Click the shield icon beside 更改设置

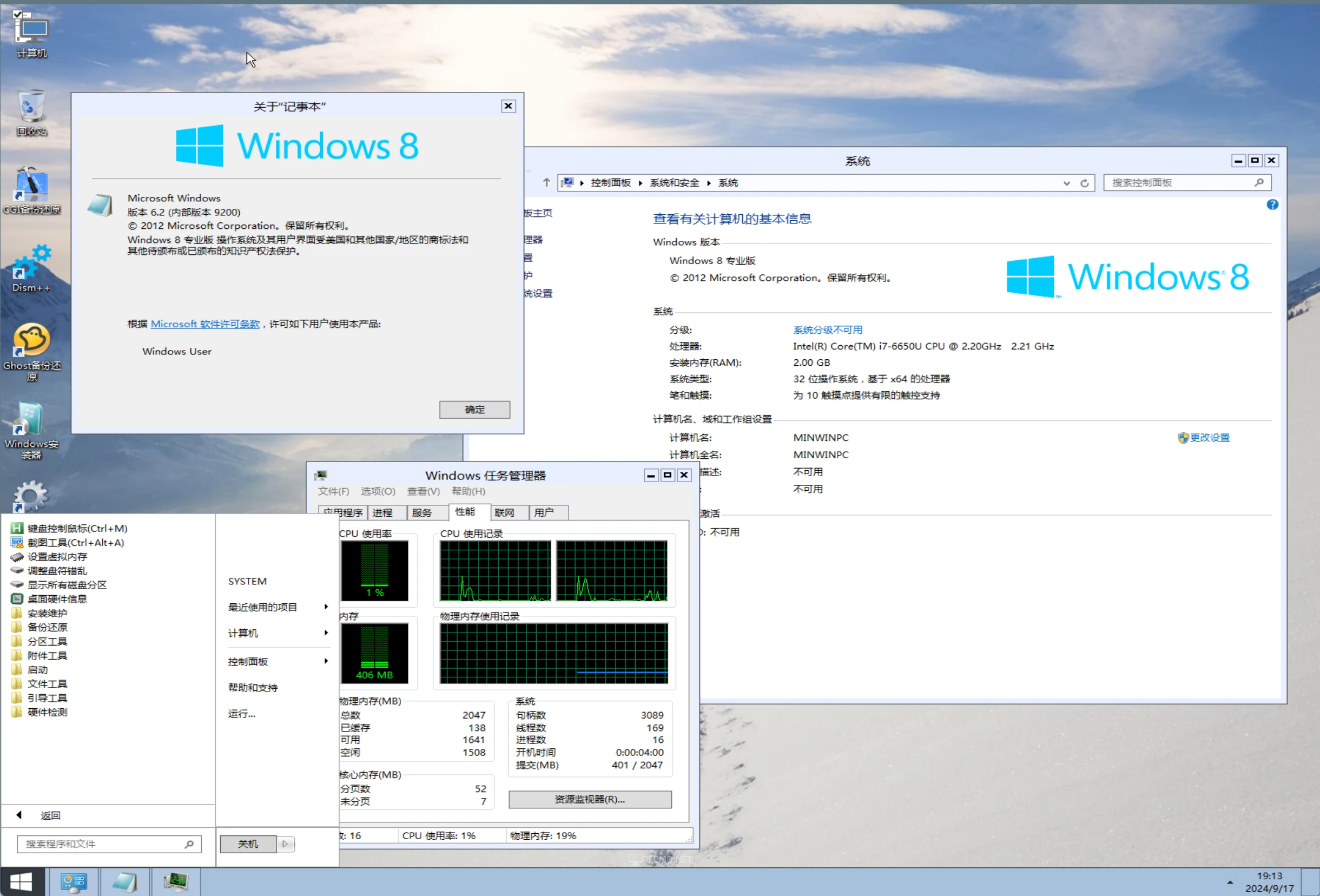[1183, 438]
